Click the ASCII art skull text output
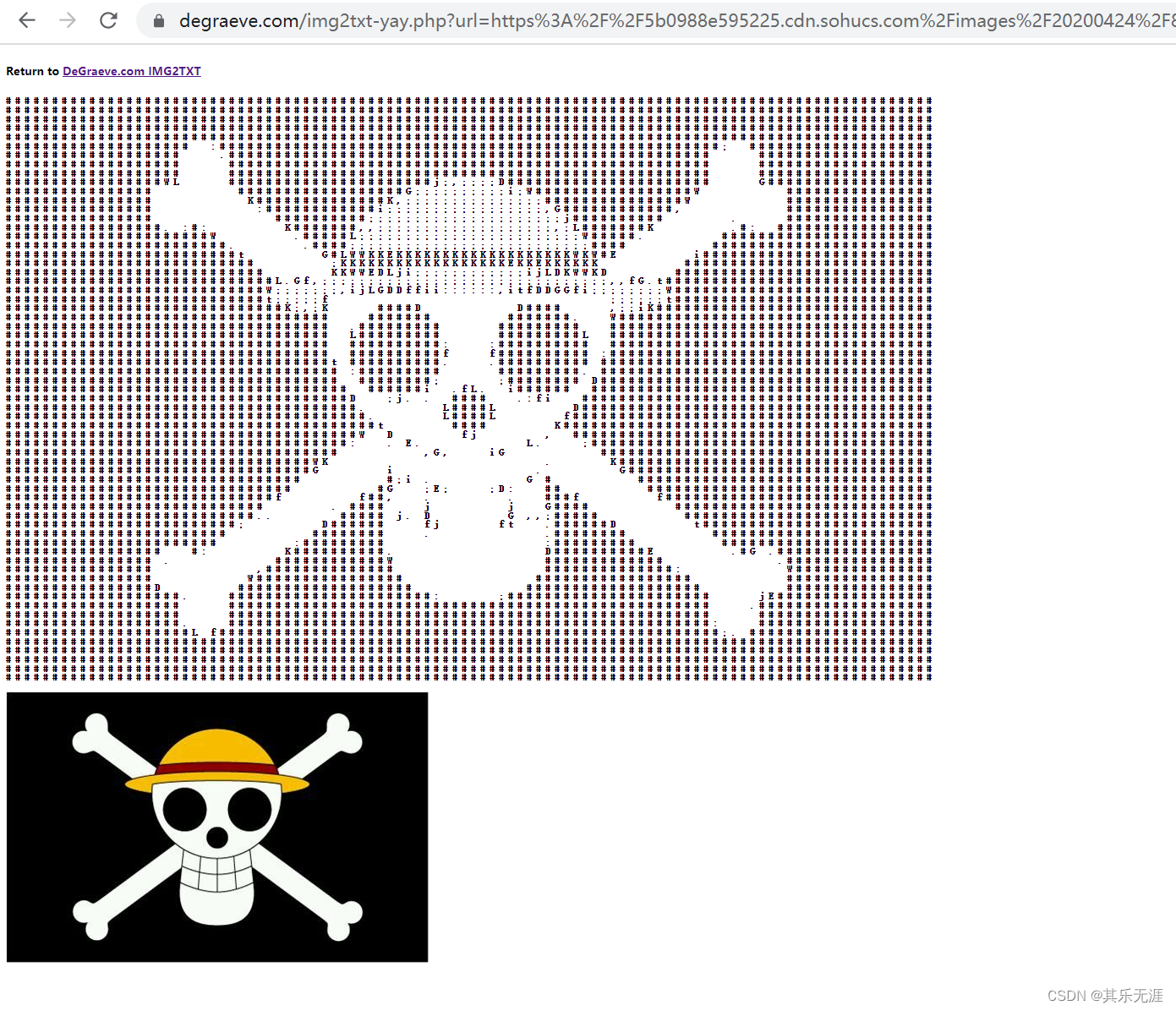Screen dimensions: 1176x1011 click(x=469, y=389)
